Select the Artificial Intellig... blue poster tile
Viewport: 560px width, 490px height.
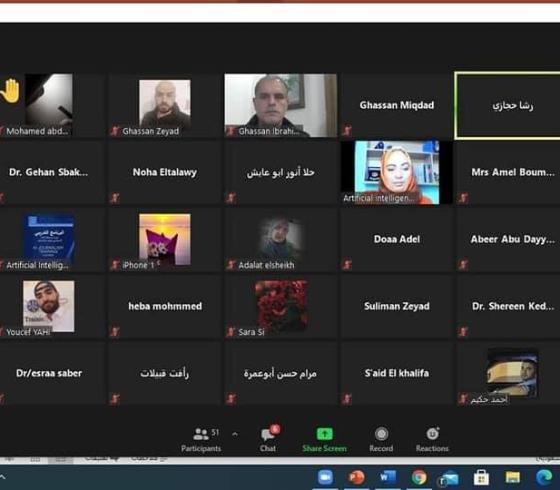(52, 239)
